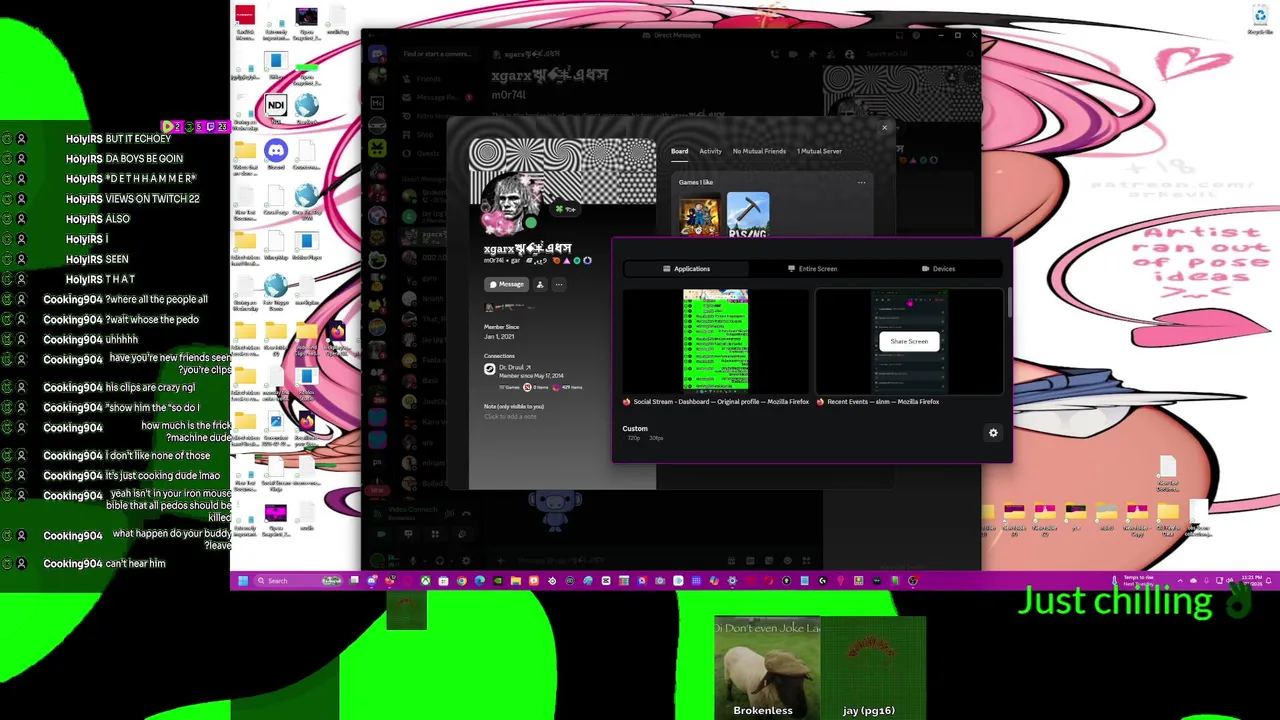This screenshot has width=1280, height=720.
Task: Click the add friend icon beside Message
Action: click(x=540, y=285)
